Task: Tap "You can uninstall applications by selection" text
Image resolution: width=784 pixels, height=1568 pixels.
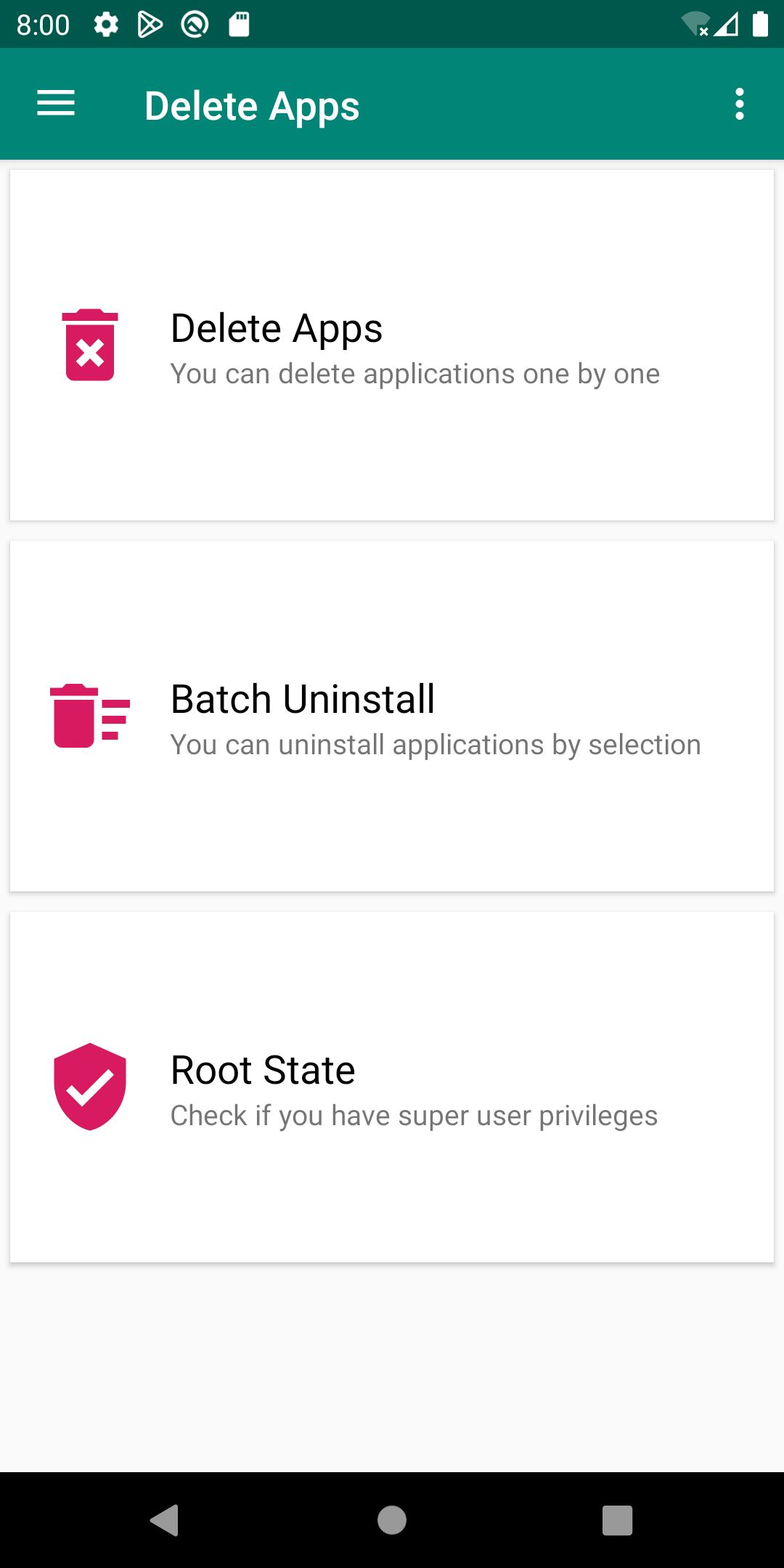Action: [x=436, y=746]
